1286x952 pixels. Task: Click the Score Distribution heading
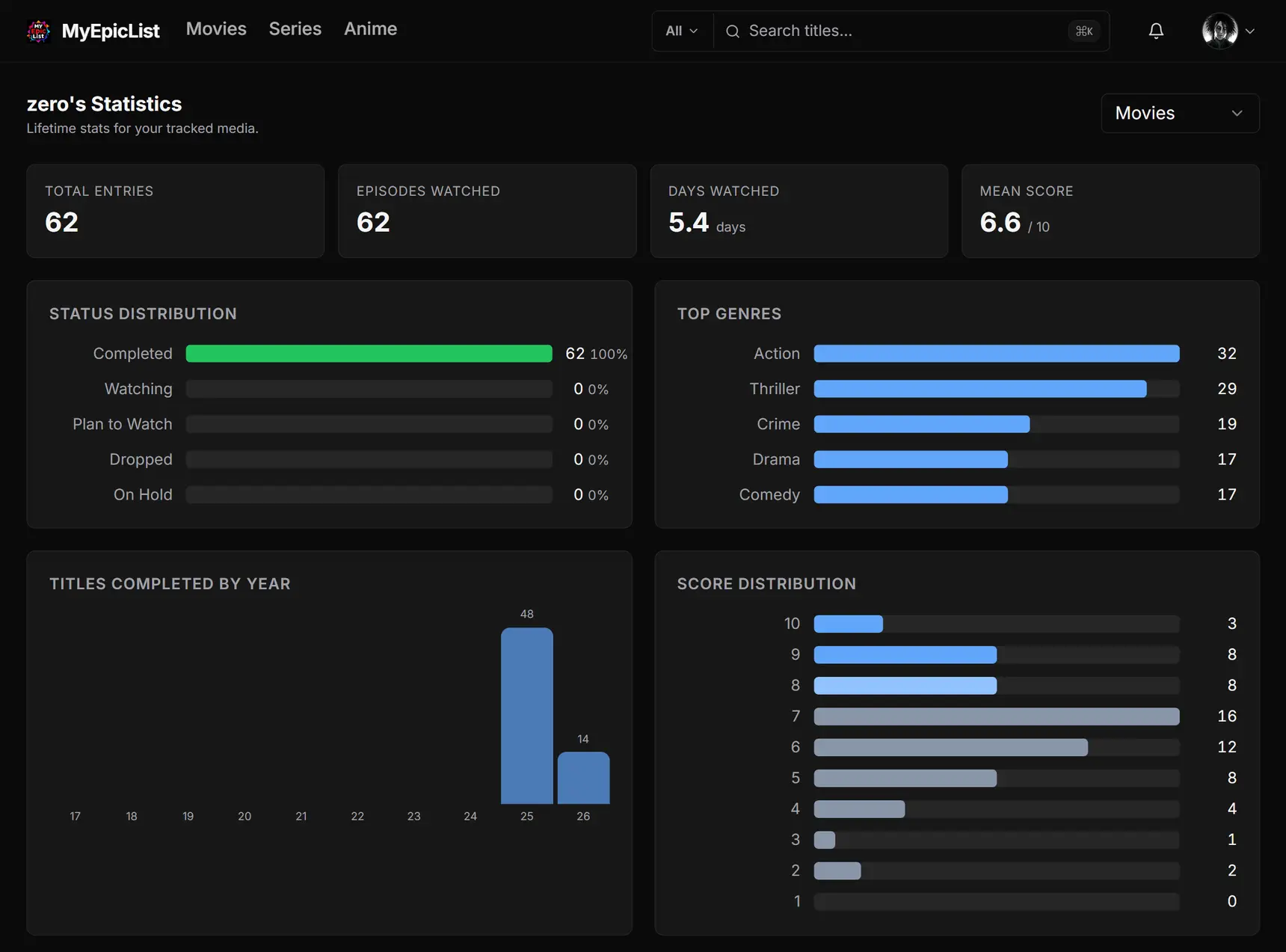766,584
